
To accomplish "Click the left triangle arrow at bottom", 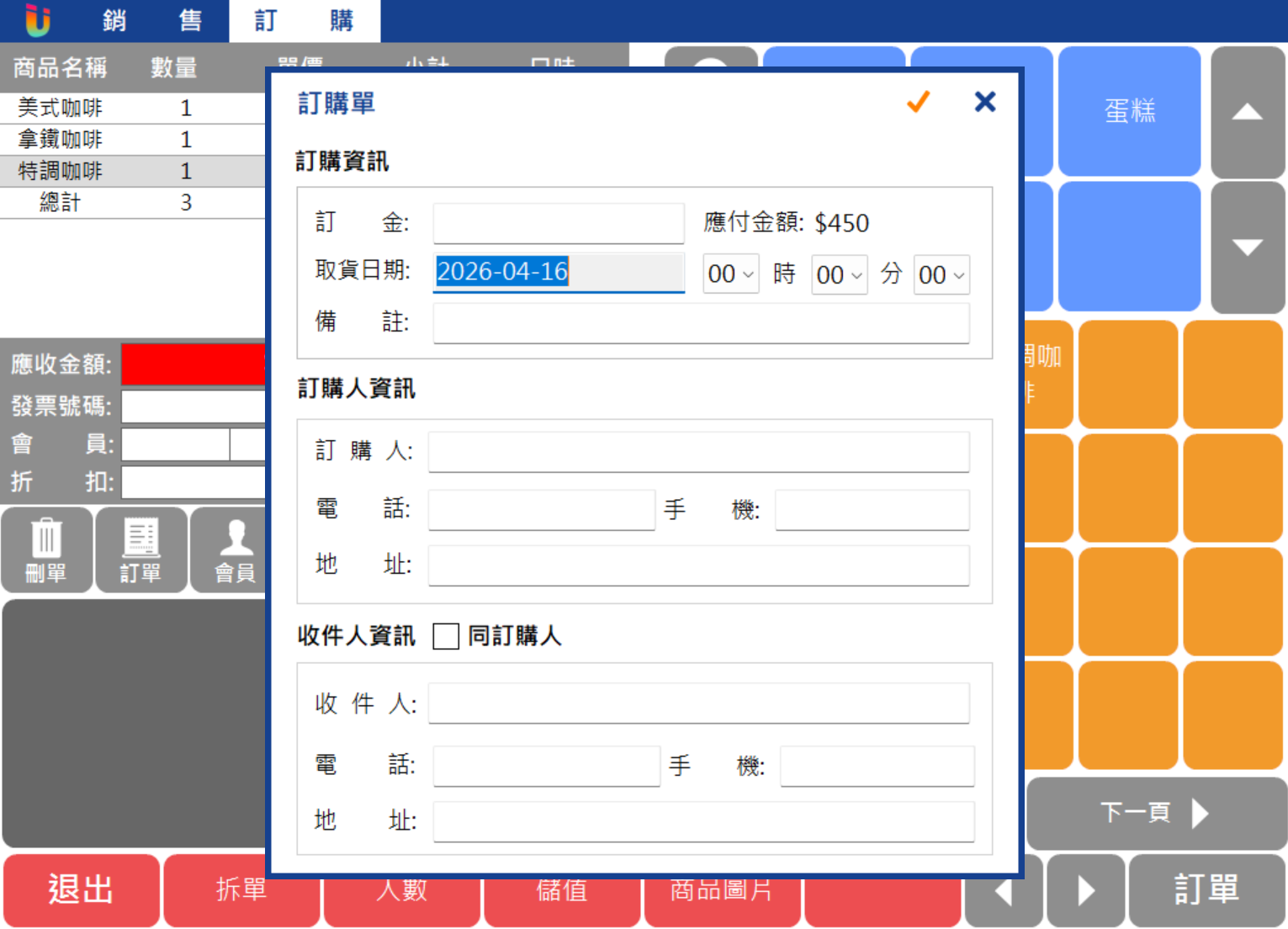I will pyautogui.click(x=1004, y=890).
